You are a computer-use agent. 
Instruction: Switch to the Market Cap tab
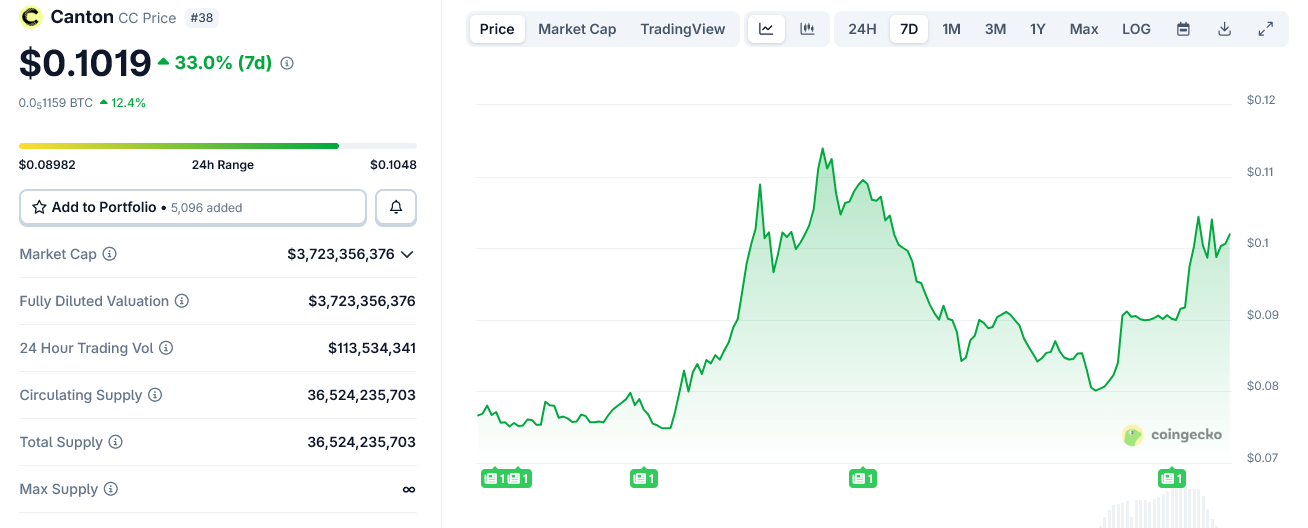pos(577,29)
